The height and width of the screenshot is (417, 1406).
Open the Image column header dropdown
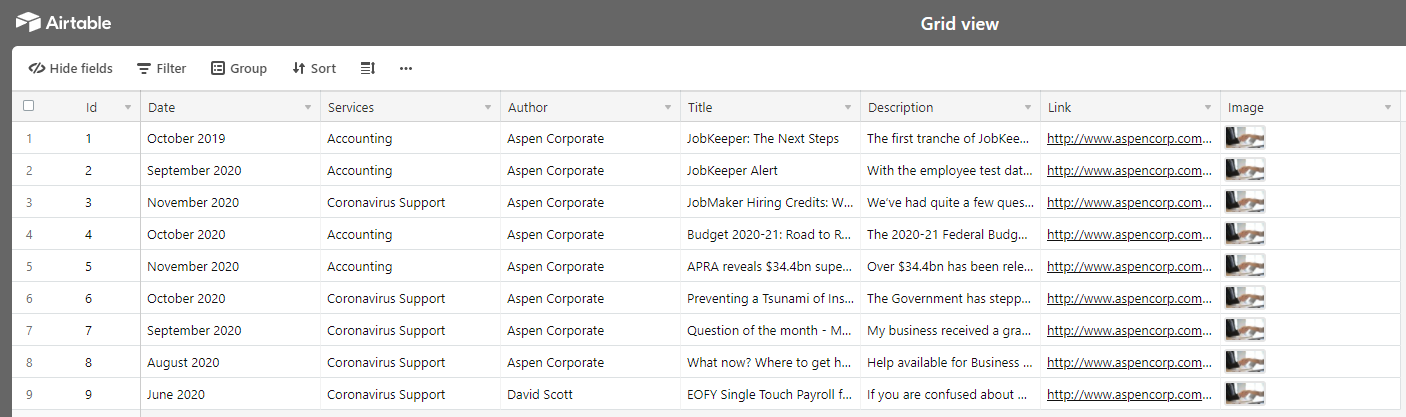[1388, 107]
